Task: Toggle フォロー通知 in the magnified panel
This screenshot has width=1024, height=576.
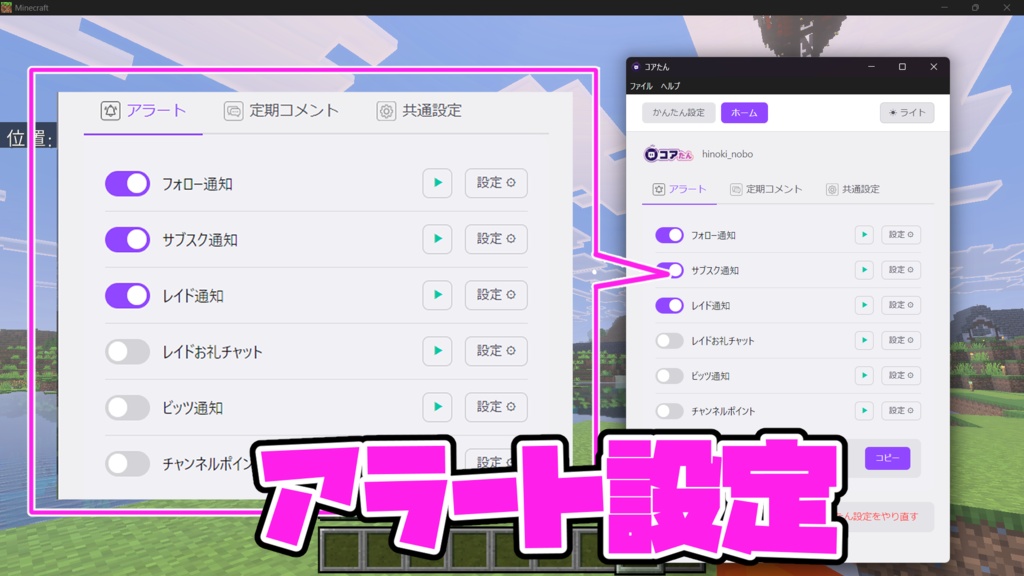Action: click(x=127, y=184)
